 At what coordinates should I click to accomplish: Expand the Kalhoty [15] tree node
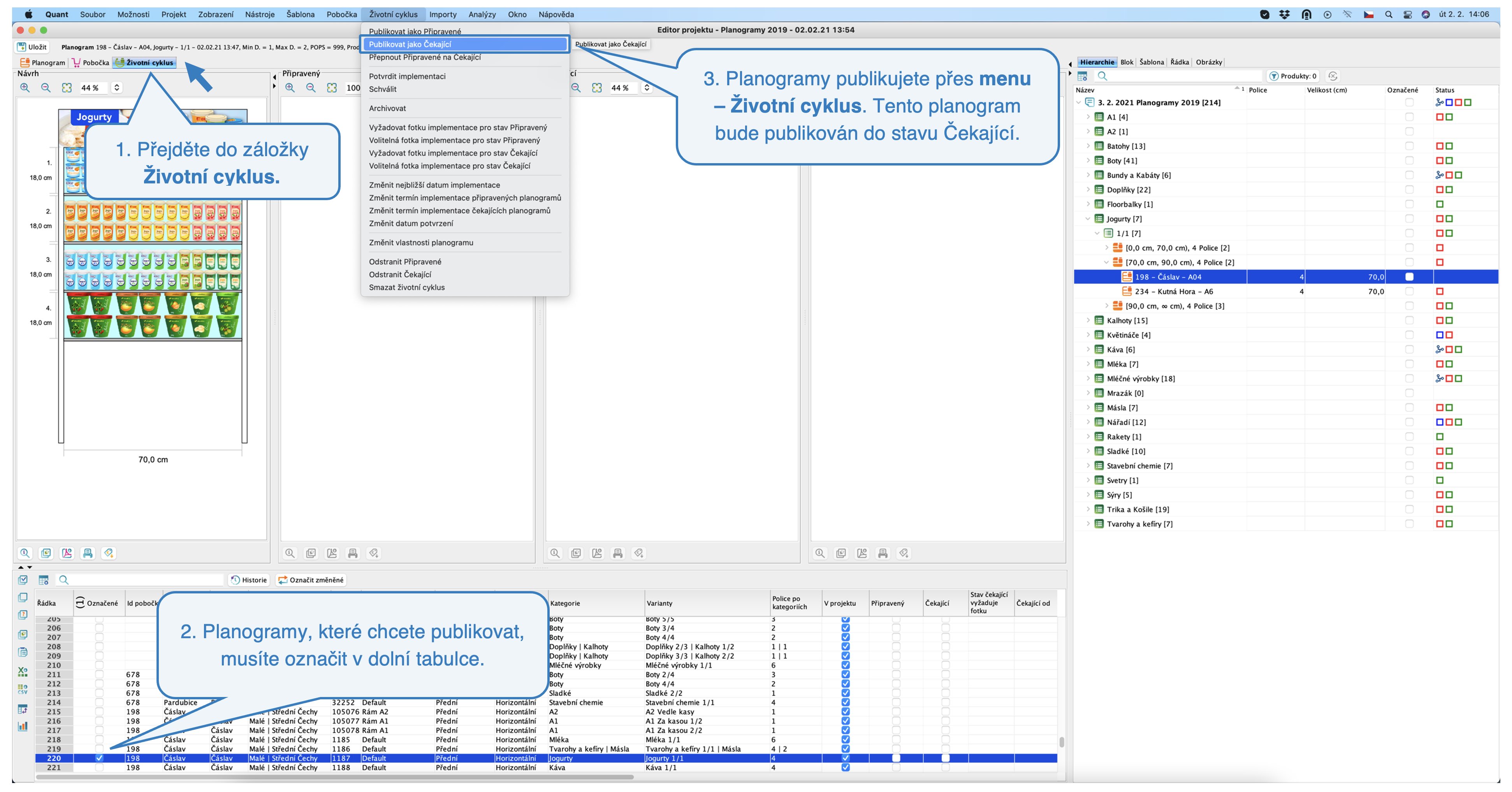(x=1088, y=320)
